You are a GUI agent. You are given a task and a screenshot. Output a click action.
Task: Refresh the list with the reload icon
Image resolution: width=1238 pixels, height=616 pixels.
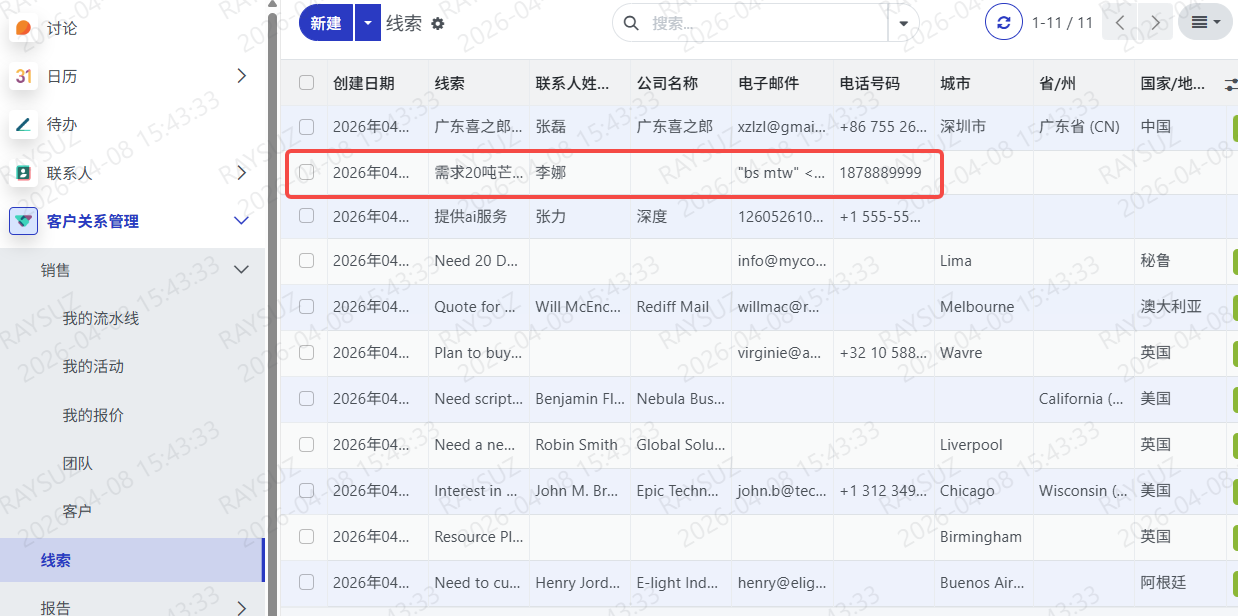[x=1004, y=22]
